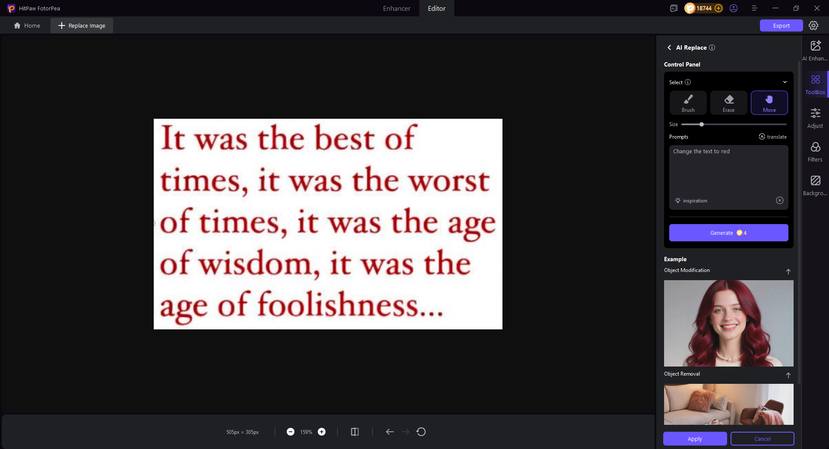Click the translate prompt option
829x449 pixels.
coord(772,136)
